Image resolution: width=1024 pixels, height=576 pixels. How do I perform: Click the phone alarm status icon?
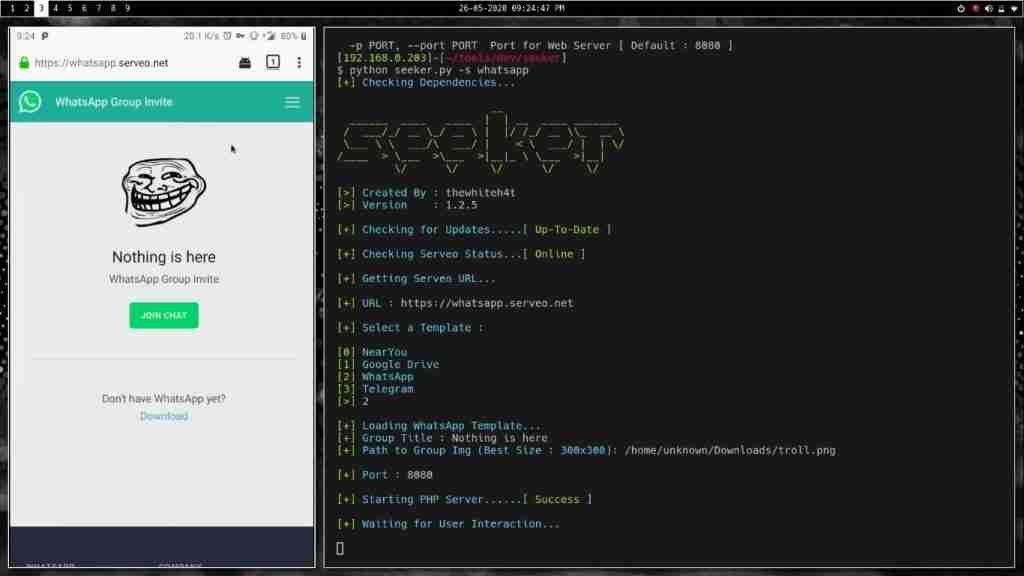tap(227, 36)
